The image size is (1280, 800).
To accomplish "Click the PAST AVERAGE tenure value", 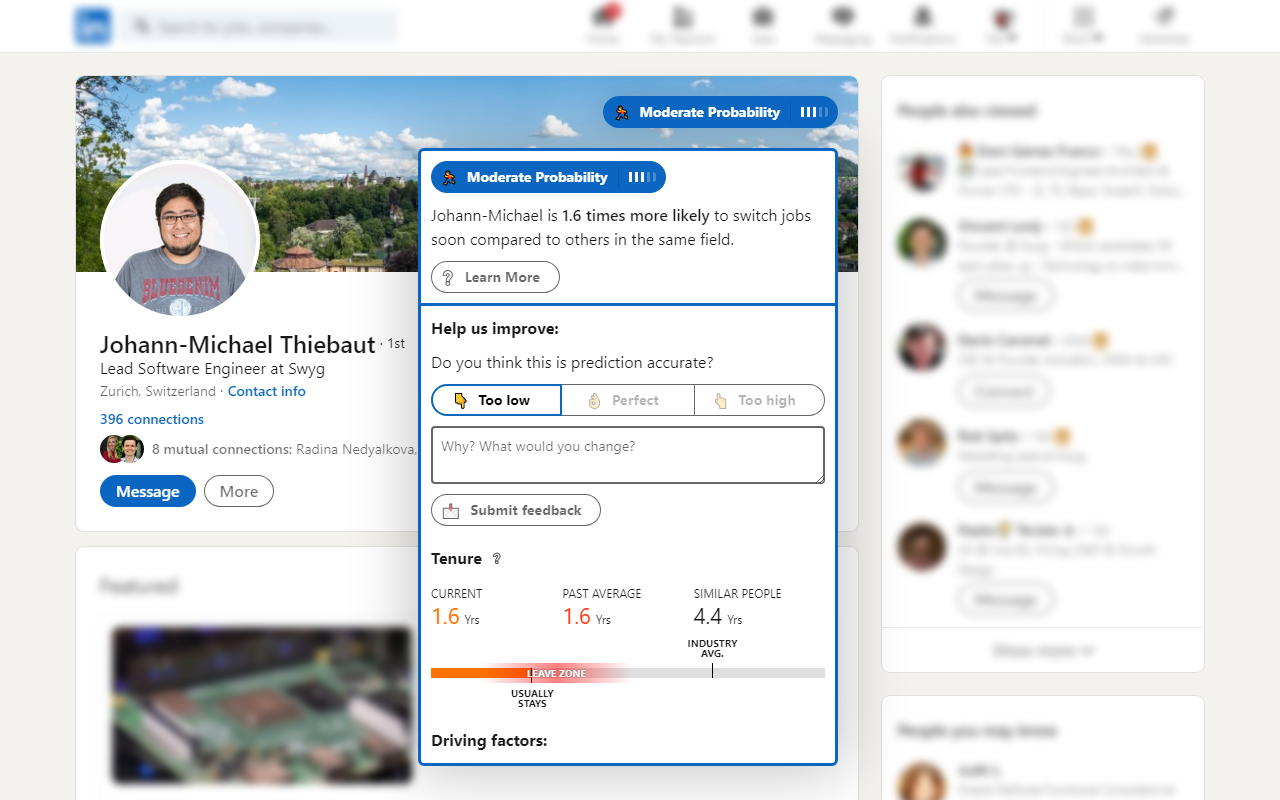I will tap(587, 617).
